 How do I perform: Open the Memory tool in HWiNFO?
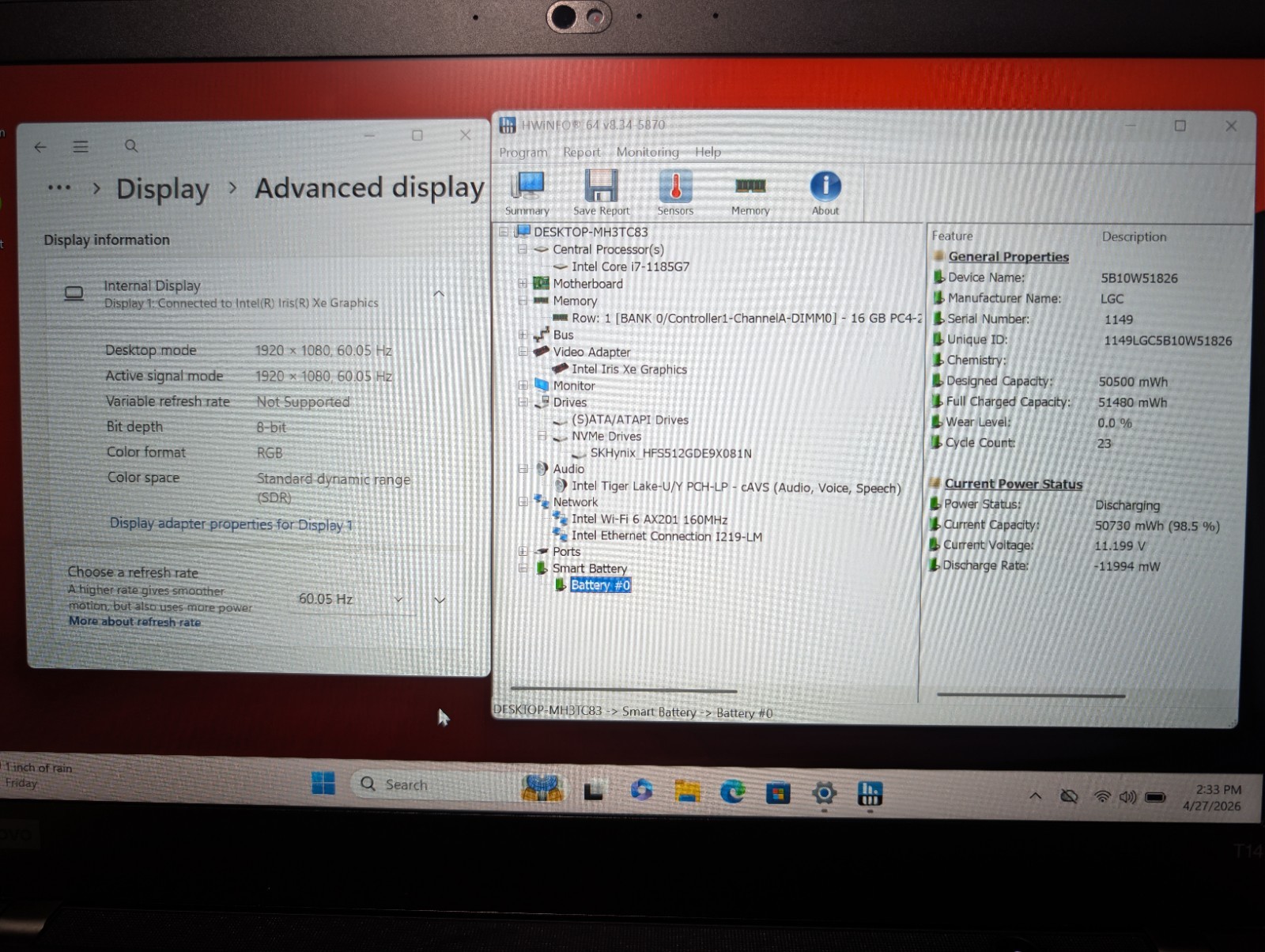click(x=750, y=195)
